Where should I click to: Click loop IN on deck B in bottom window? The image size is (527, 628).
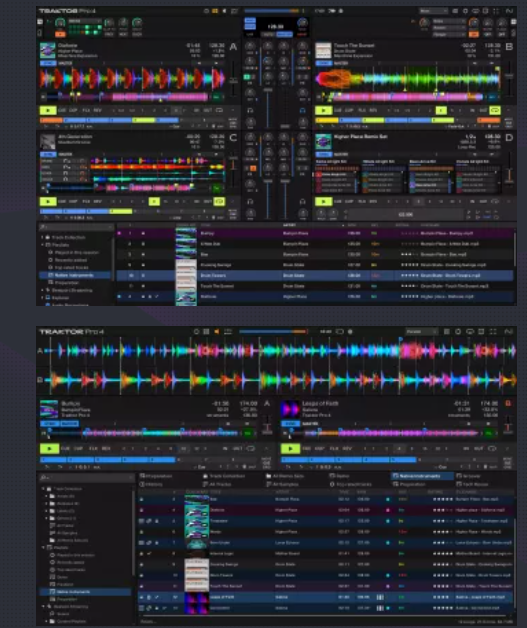[466, 449]
